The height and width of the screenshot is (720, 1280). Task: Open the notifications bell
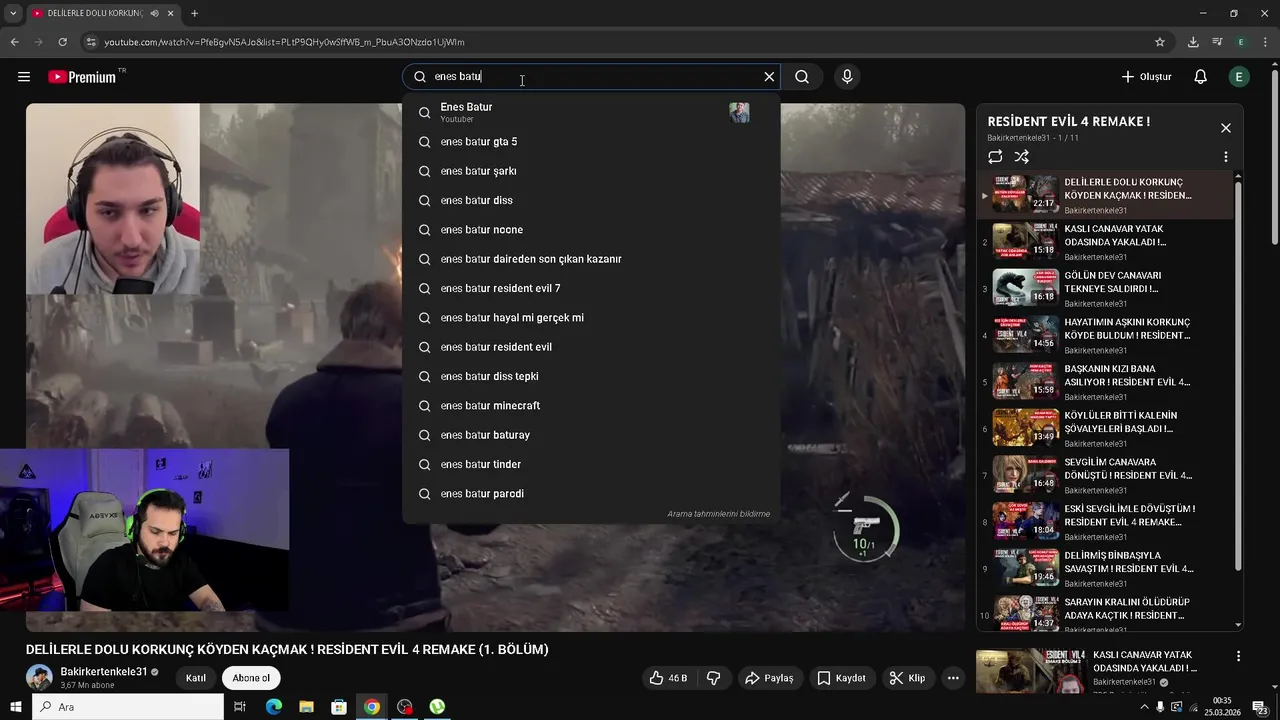[1201, 77]
